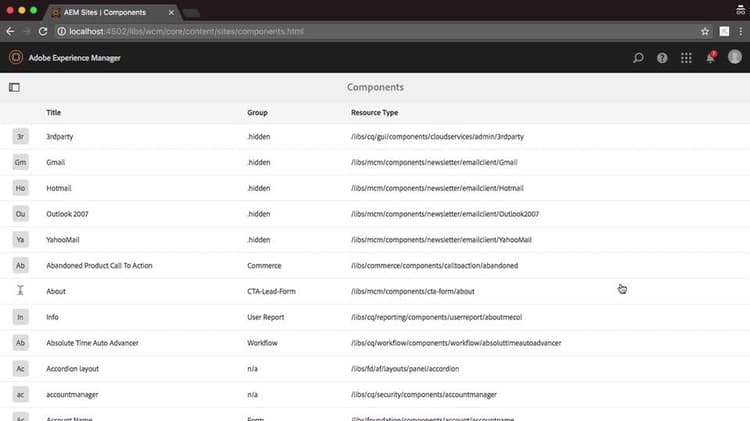
Task: Open the Hotmail component title
Action: (x=59, y=188)
